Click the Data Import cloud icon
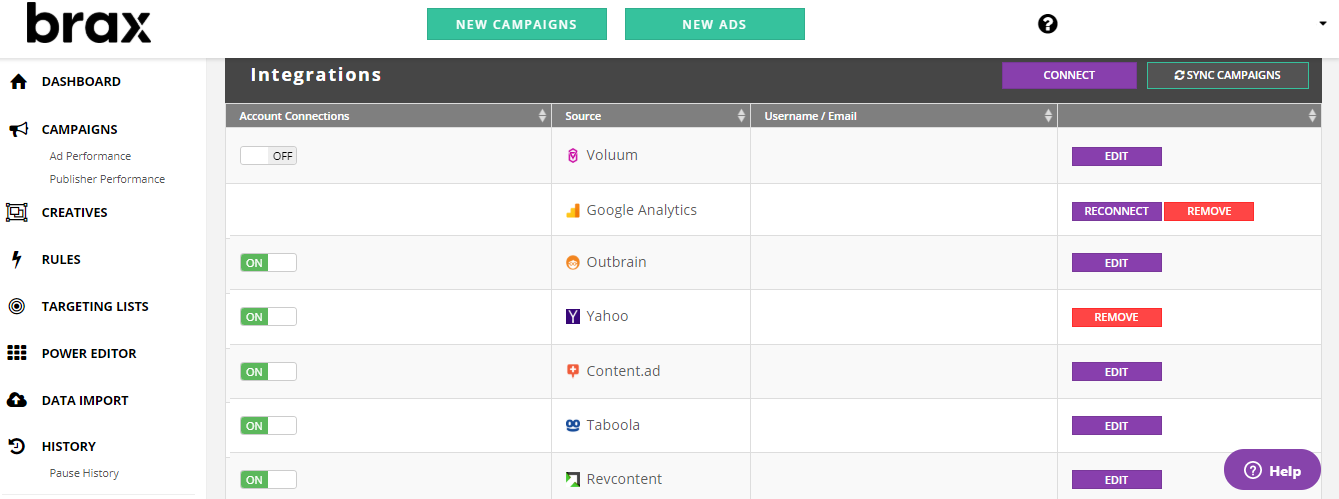Screen dimensions: 1339x499 17,400
